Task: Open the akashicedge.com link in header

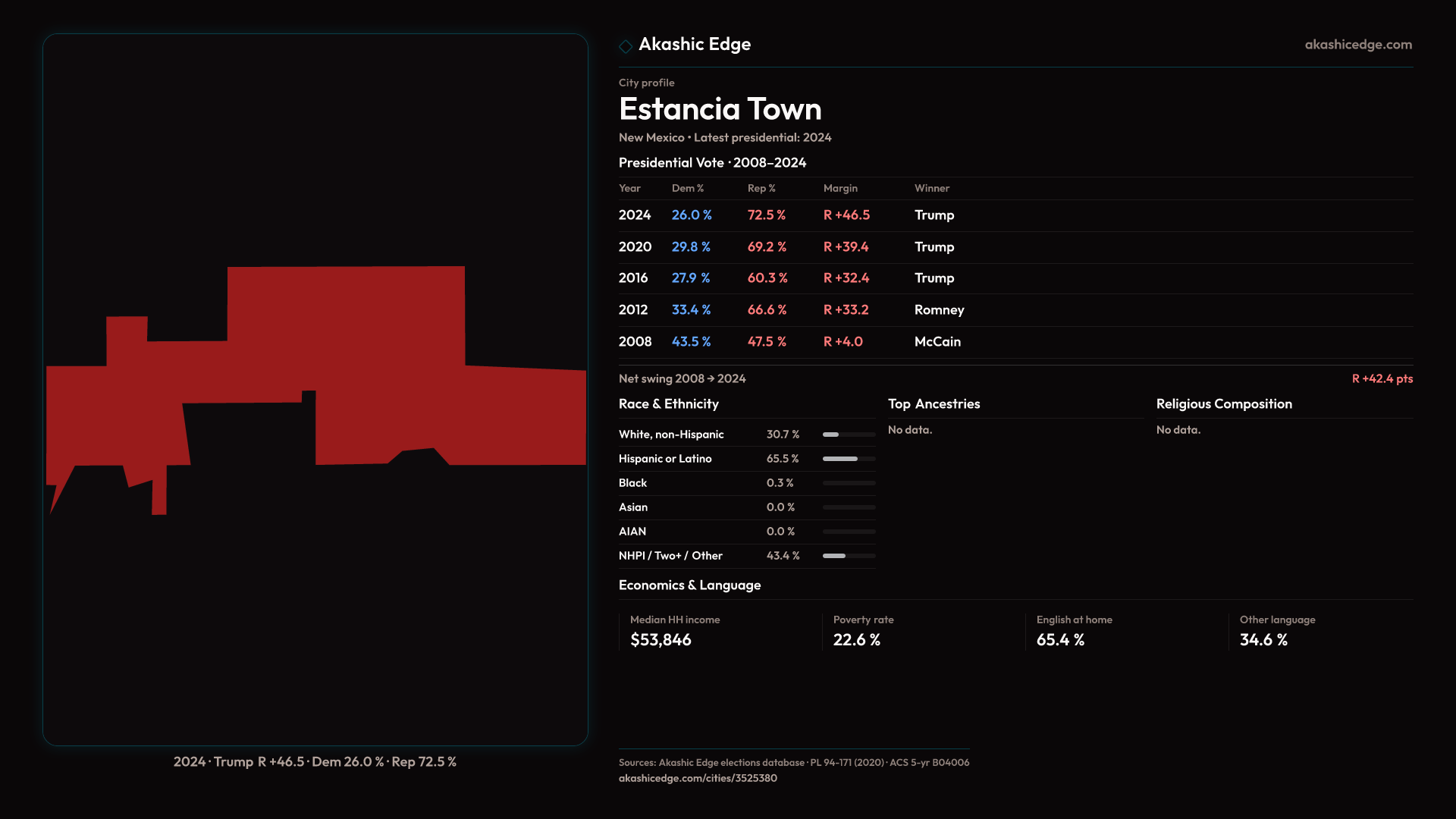Action: coord(1357,45)
